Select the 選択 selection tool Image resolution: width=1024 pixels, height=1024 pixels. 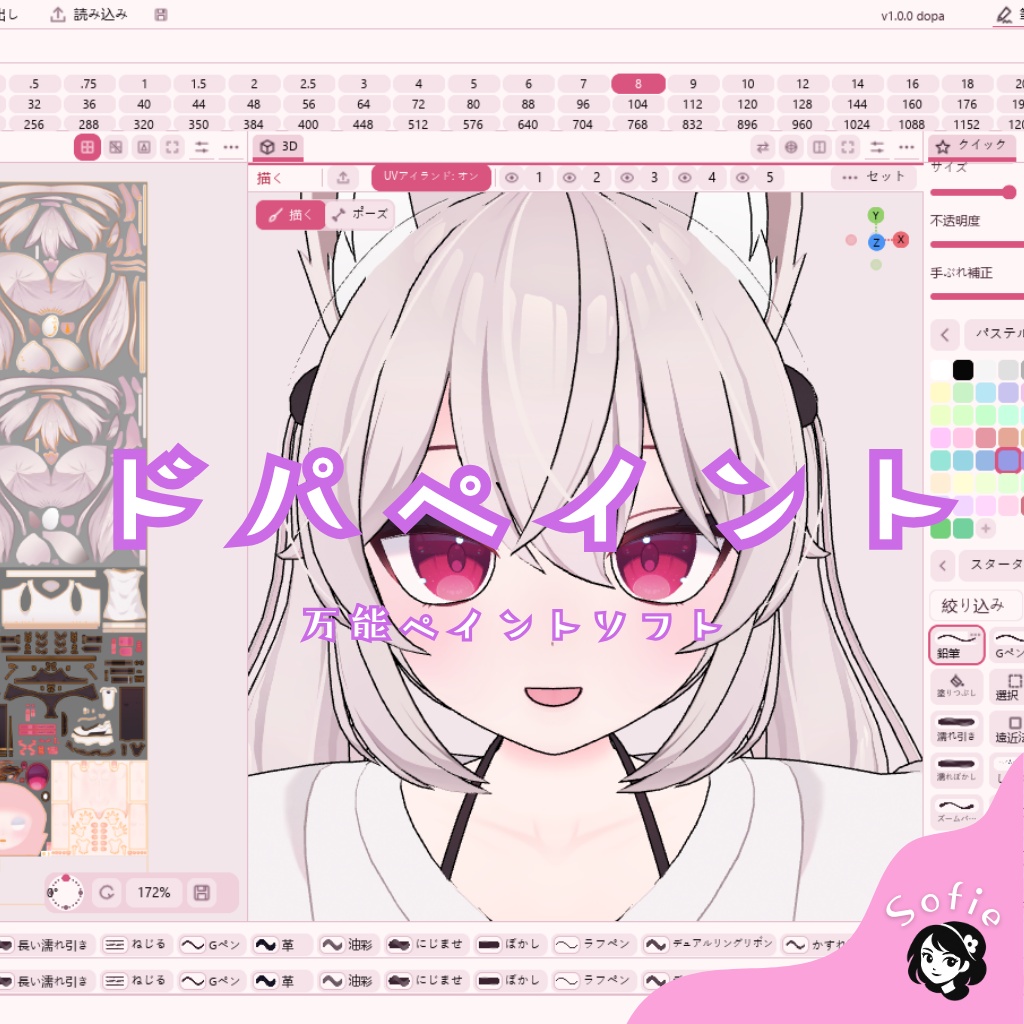click(x=1007, y=686)
